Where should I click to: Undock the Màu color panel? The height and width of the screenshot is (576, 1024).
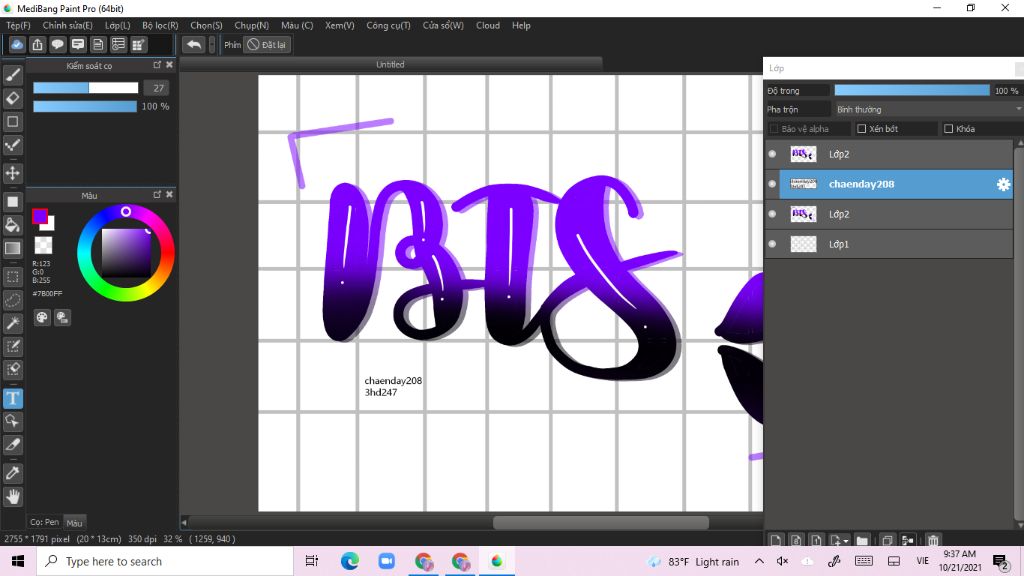pos(157,195)
